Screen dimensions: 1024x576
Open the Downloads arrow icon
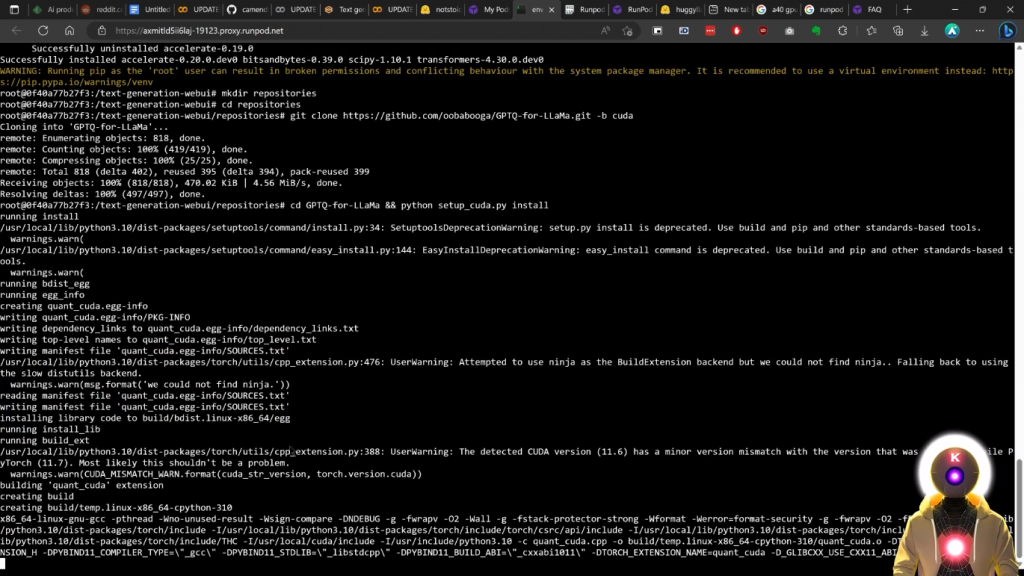click(924, 31)
